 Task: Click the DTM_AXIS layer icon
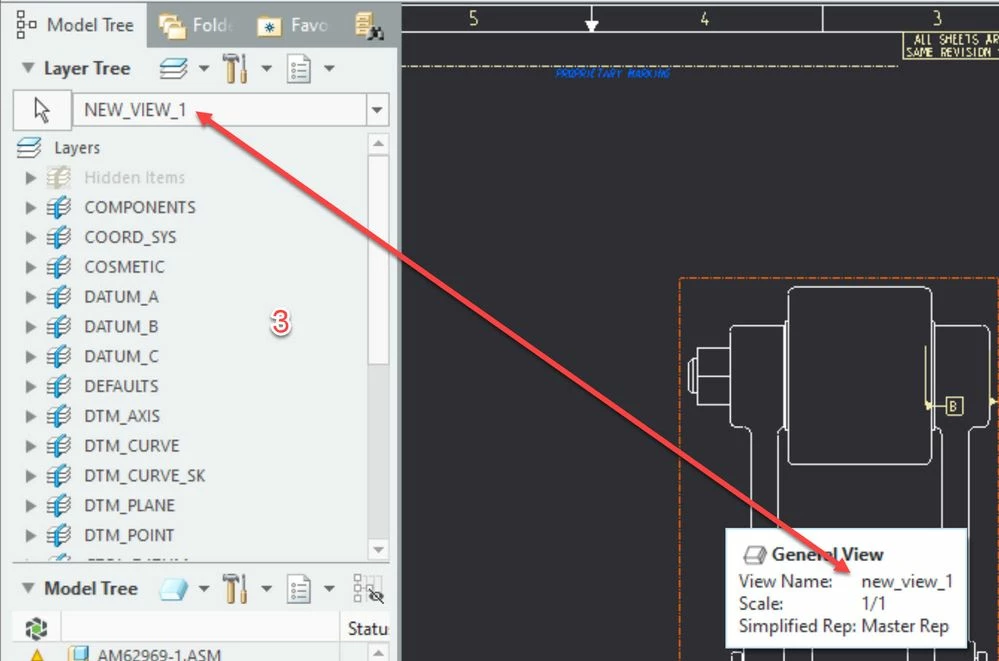click(x=59, y=416)
